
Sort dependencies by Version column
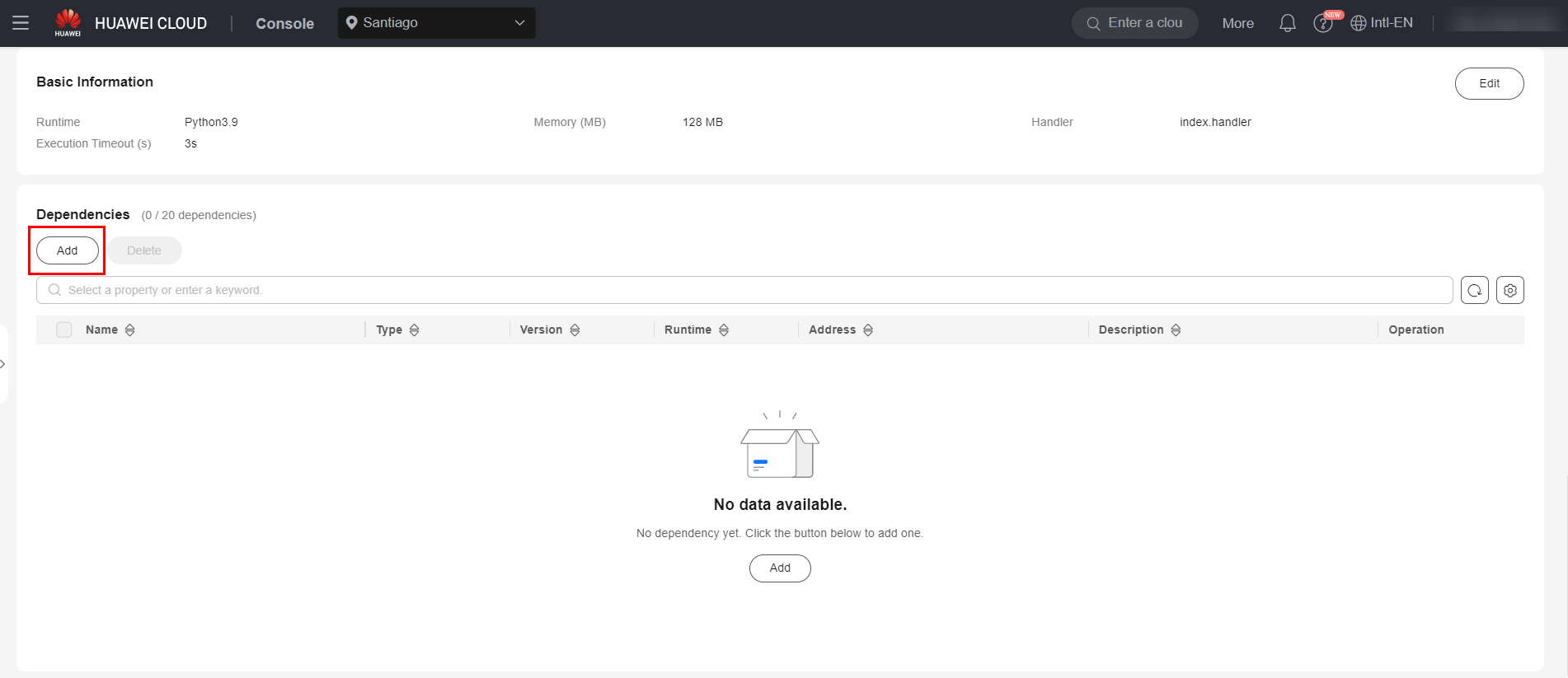[575, 330]
